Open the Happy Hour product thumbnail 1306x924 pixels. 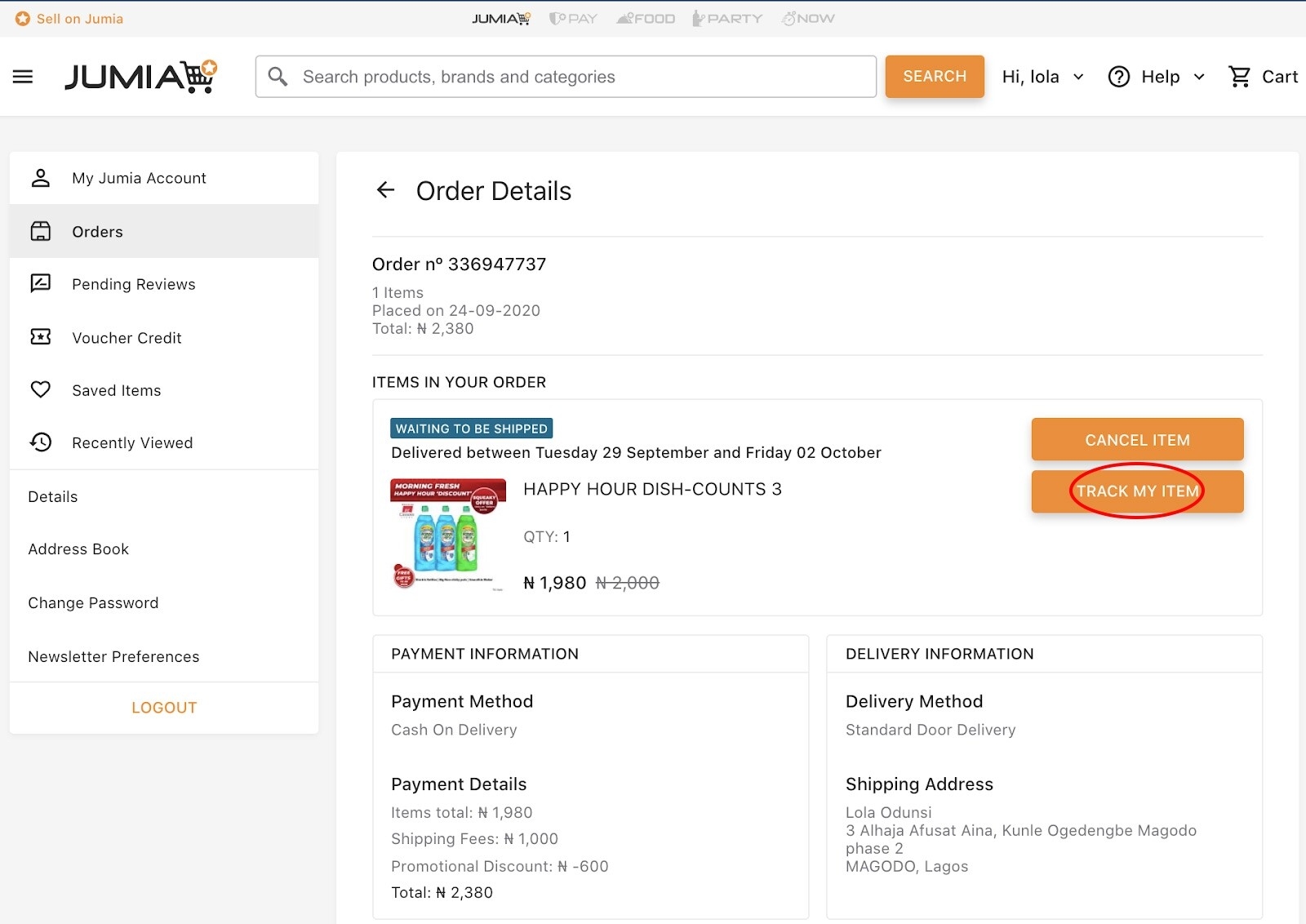(x=448, y=535)
